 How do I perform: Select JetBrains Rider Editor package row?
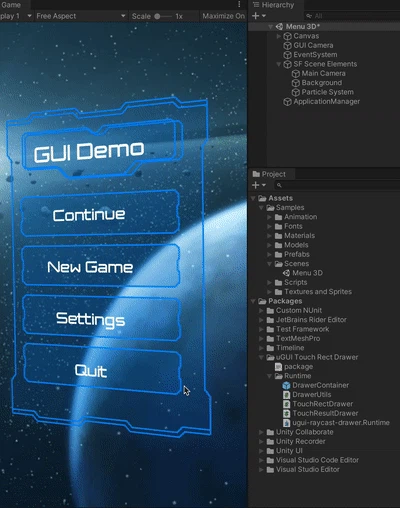(324, 320)
